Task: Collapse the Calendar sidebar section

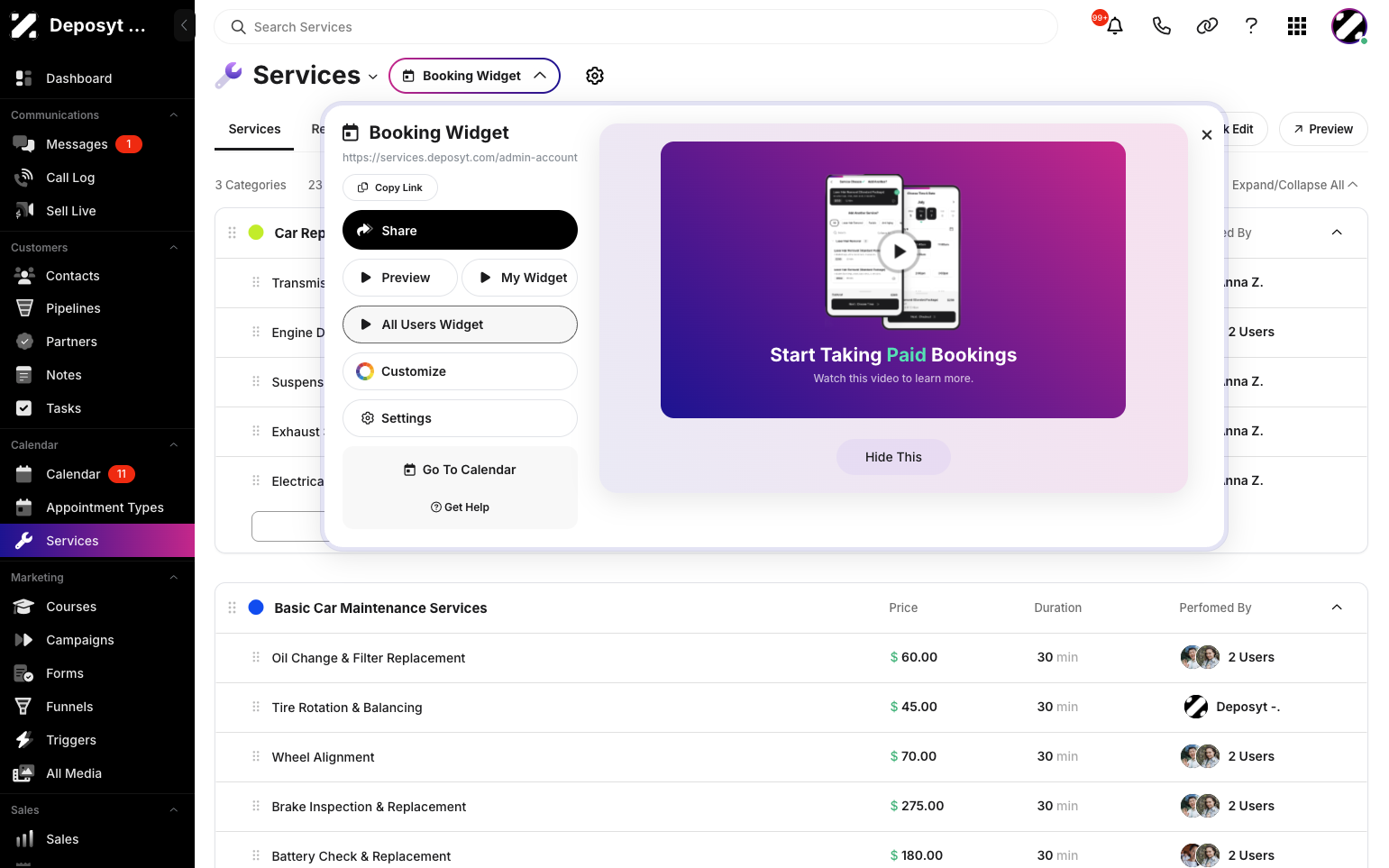Action: 174,445
